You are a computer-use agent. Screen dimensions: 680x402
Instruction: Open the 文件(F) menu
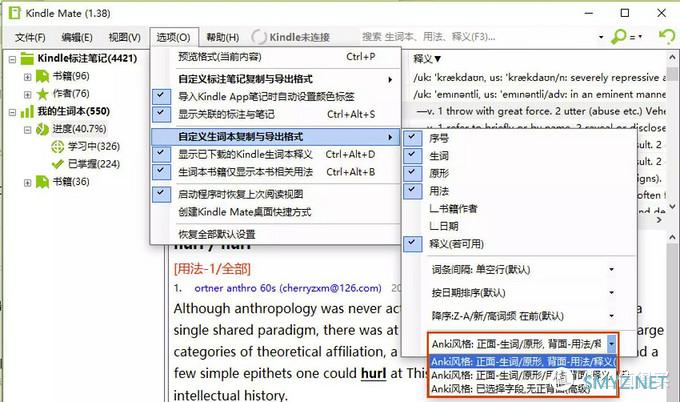pos(30,37)
